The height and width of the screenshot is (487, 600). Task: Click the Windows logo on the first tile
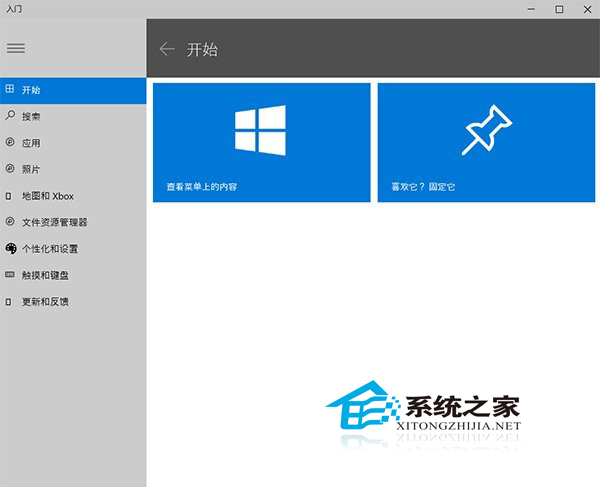pos(260,130)
